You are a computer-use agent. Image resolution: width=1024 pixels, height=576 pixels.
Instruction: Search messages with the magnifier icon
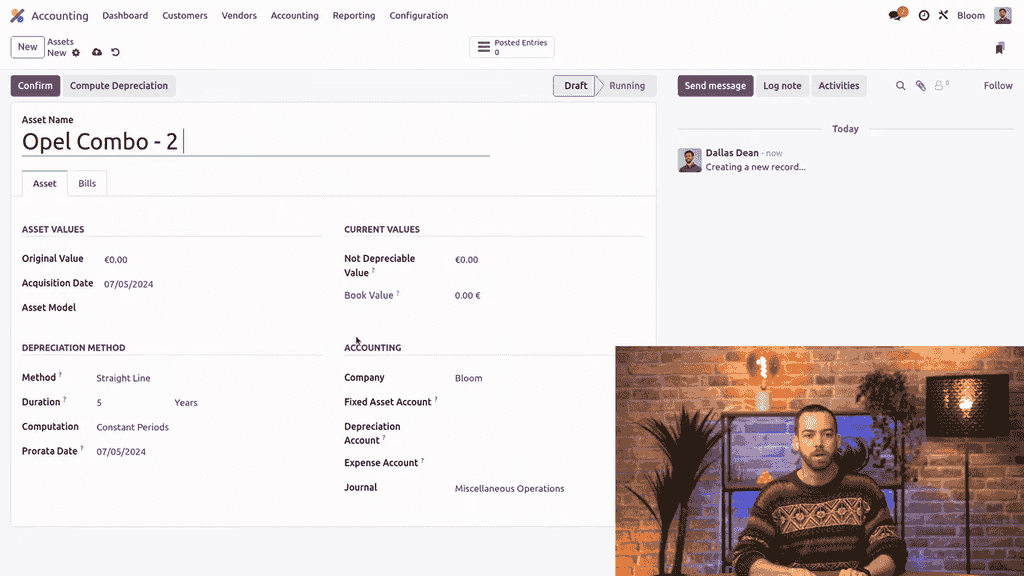(900, 86)
